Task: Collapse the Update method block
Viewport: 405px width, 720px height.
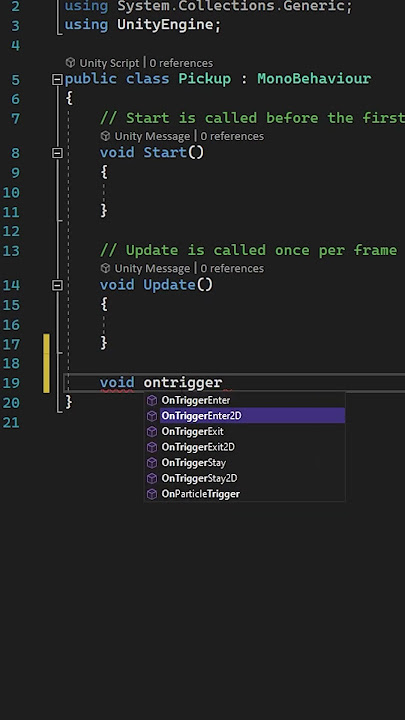Action: [57, 286]
